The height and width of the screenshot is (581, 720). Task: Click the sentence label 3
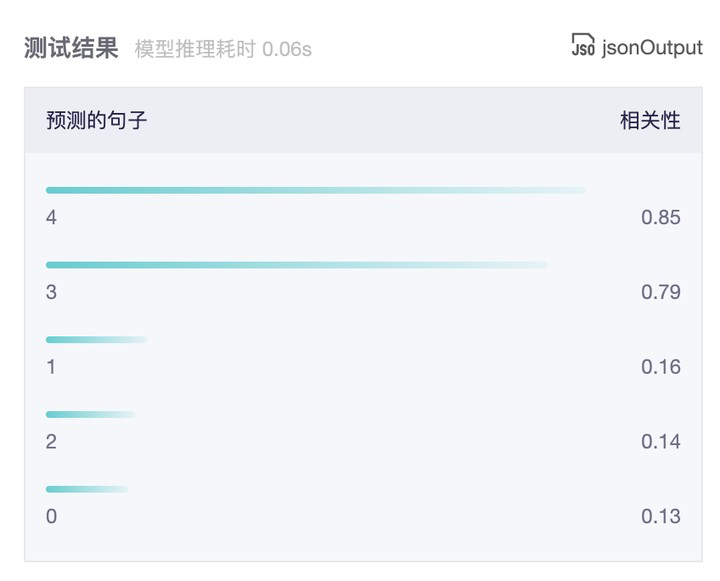[51, 292]
